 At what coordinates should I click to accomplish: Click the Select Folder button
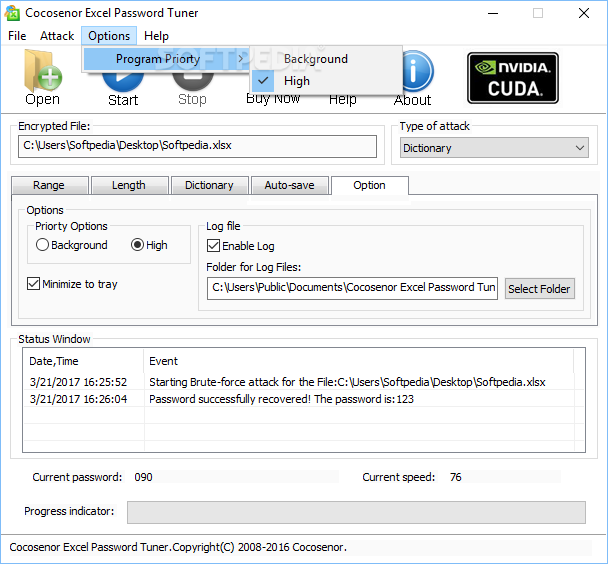(539, 289)
